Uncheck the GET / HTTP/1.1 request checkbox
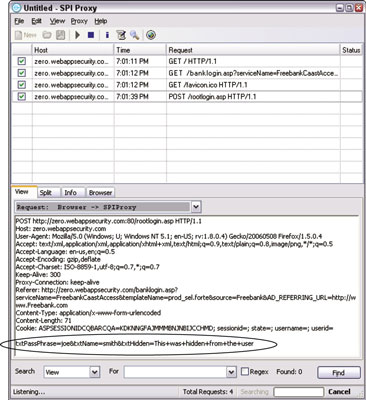The width and height of the screenshot is (366, 400). [x=22, y=61]
